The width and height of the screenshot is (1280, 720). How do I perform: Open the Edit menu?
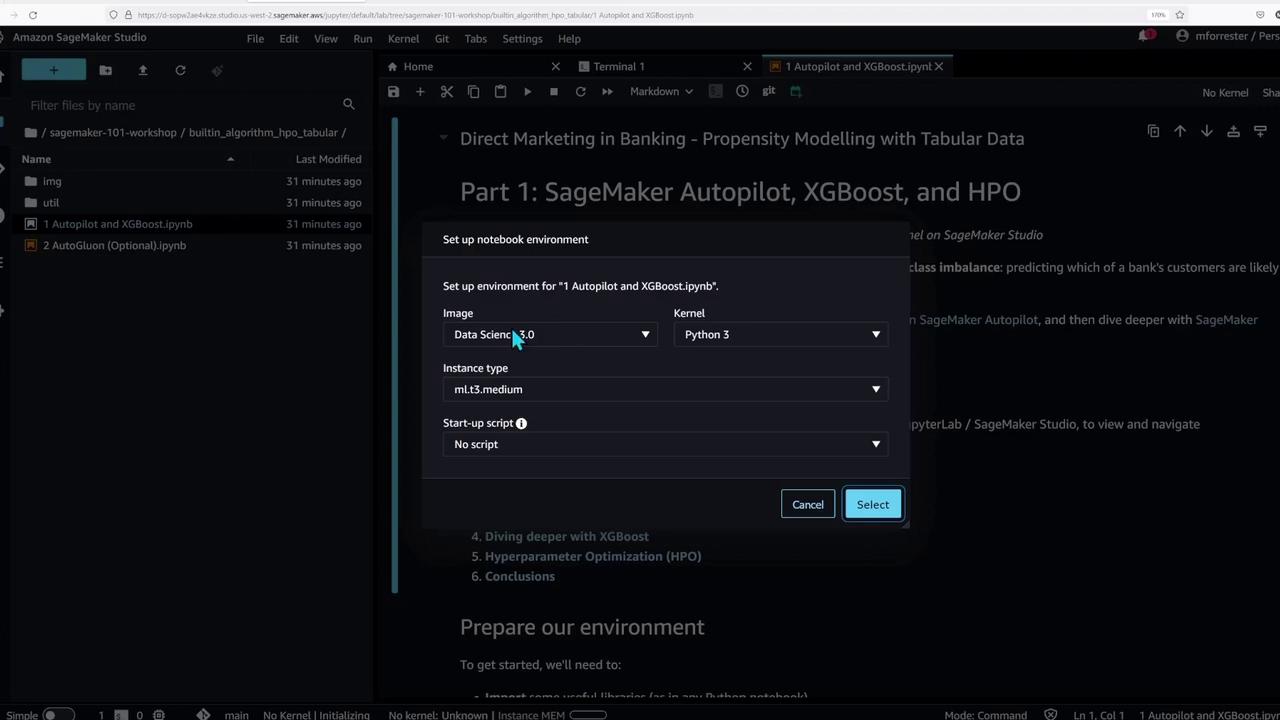(289, 38)
